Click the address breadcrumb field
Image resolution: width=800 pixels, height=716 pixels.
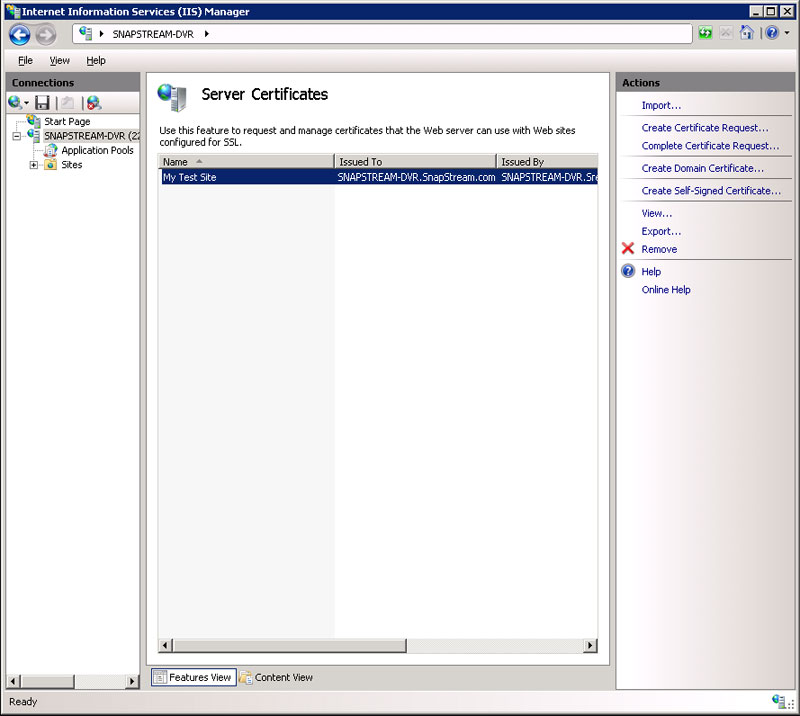[x=382, y=34]
